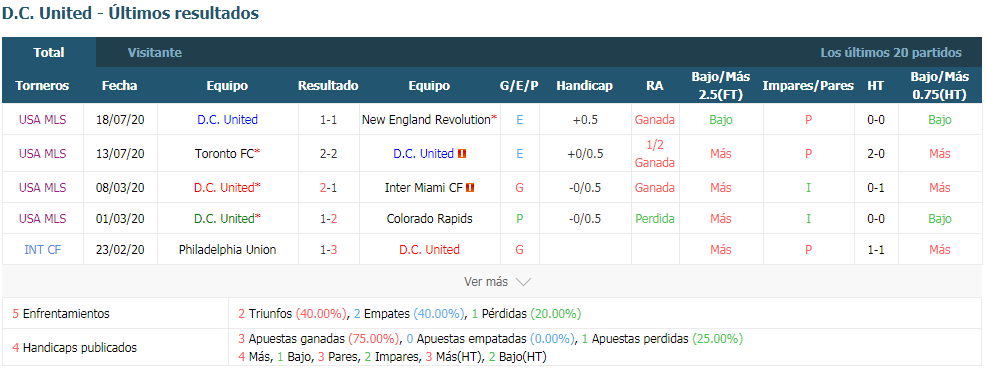Click red card icon beside Inter Miami CF
This screenshot has height=374, width=987.
pyautogui.click(x=470, y=188)
